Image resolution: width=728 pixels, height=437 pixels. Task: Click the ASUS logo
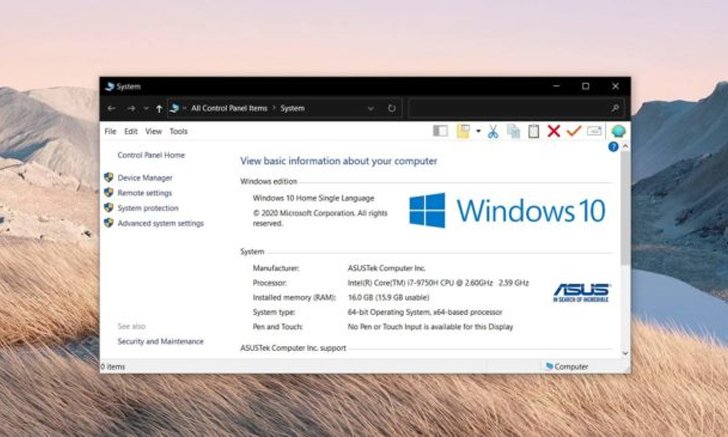tap(582, 293)
